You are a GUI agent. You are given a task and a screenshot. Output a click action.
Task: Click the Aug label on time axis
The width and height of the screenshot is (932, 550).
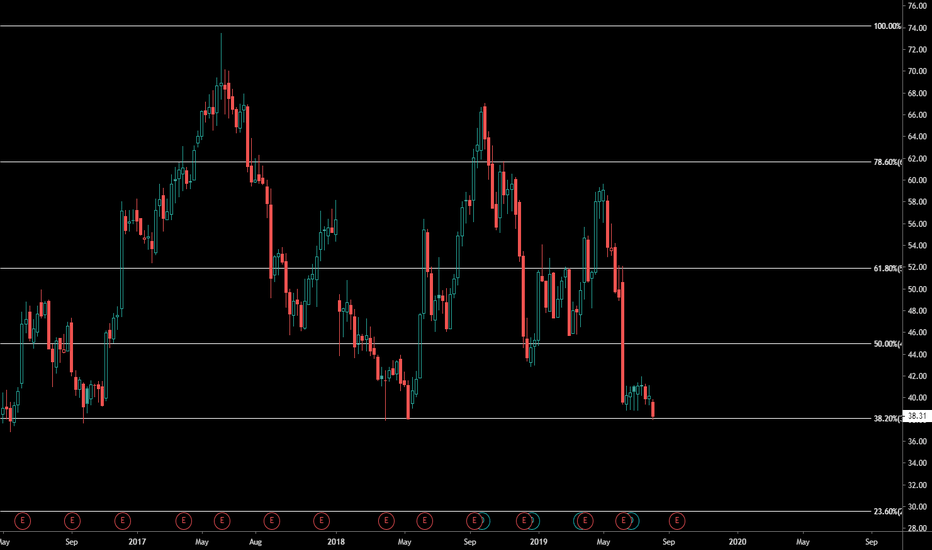coord(255,542)
